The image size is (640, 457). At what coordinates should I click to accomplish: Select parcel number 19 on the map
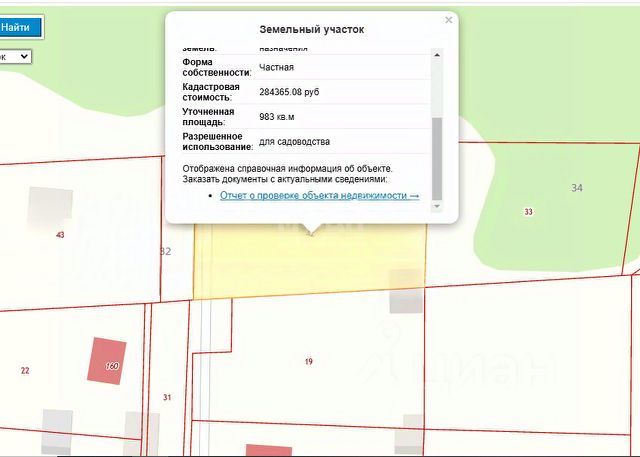click(x=309, y=362)
